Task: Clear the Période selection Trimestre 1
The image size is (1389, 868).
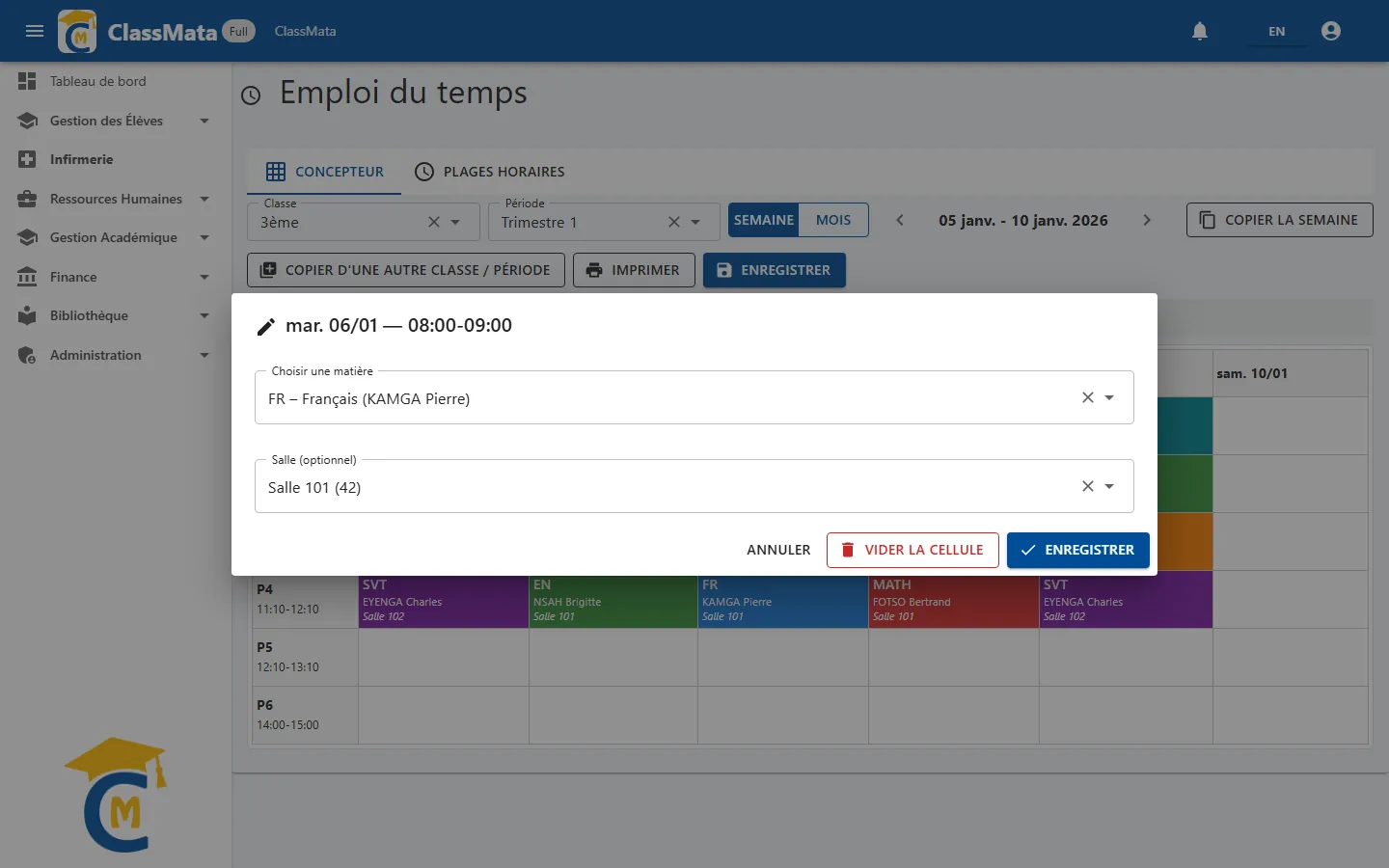Action: point(674,222)
